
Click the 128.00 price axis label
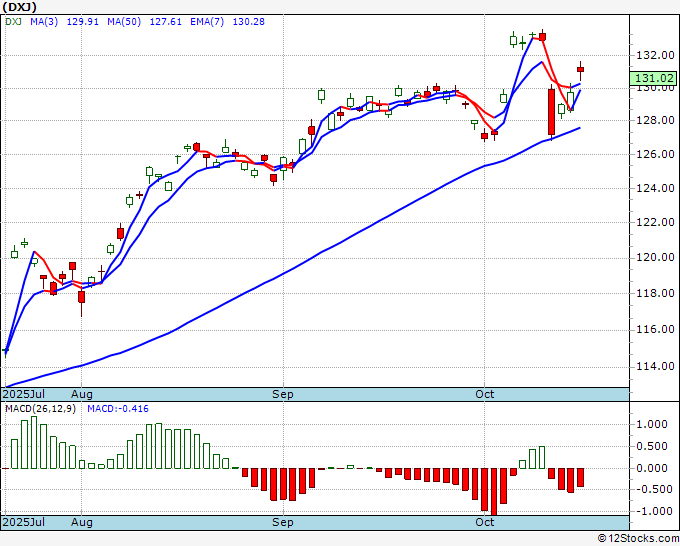tap(655, 120)
